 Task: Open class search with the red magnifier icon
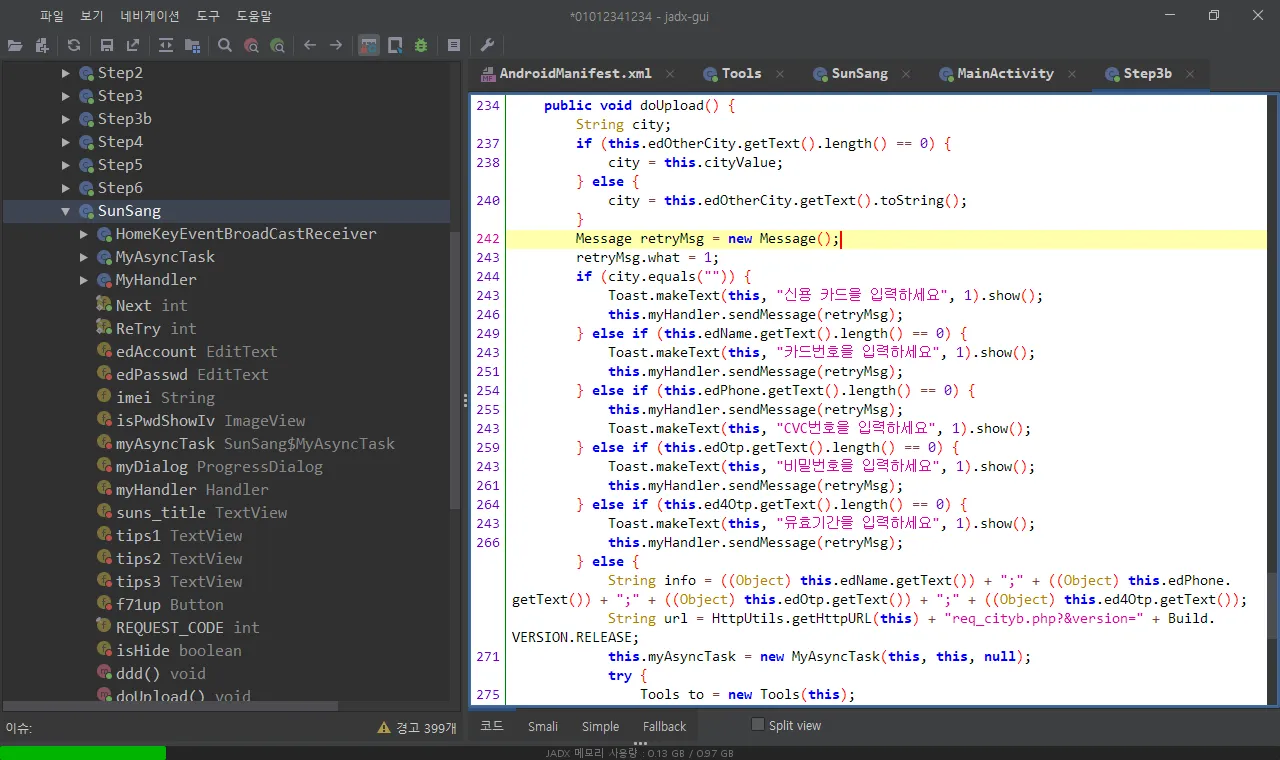pyautogui.click(x=251, y=45)
